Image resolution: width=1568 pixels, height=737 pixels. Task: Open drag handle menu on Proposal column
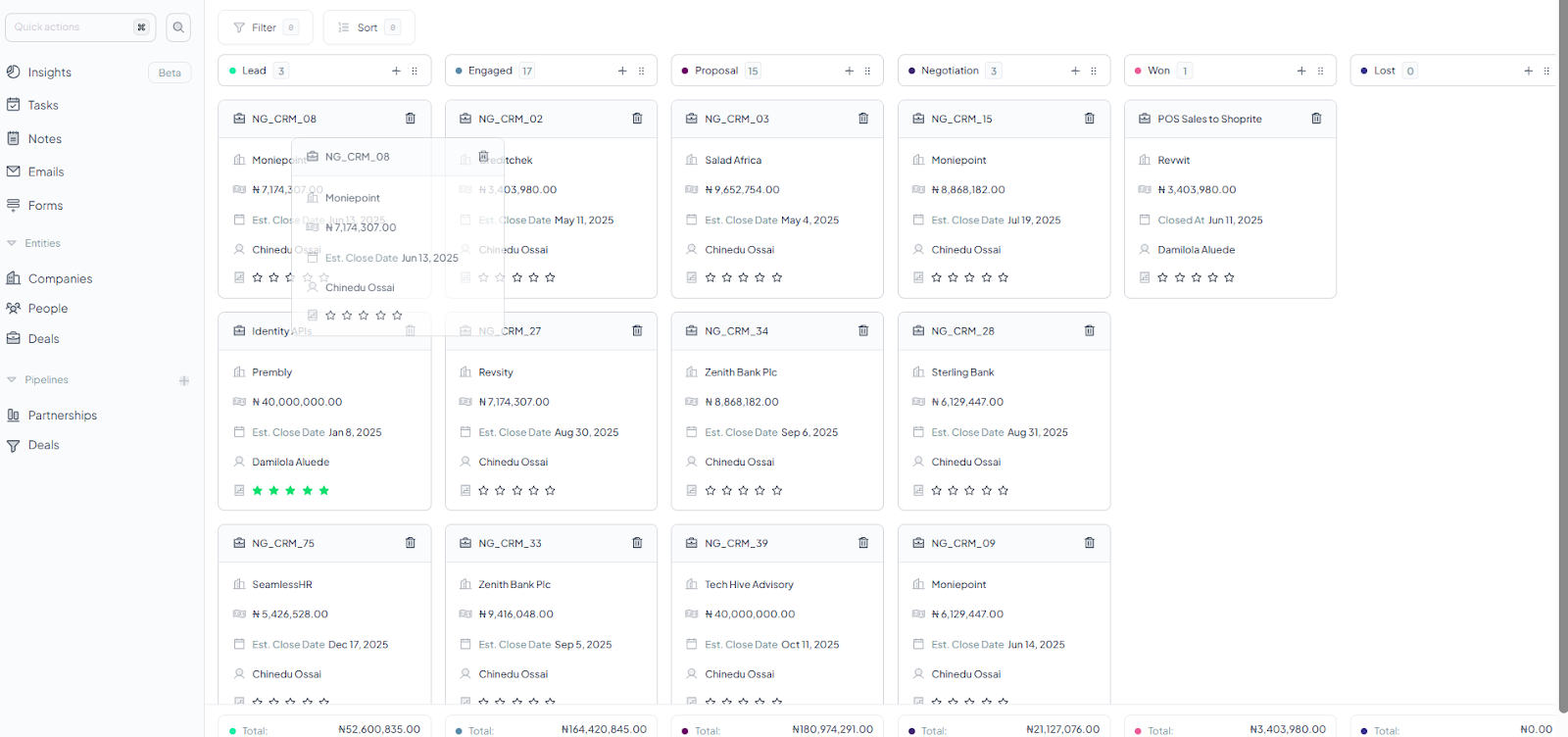click(867, 71)
